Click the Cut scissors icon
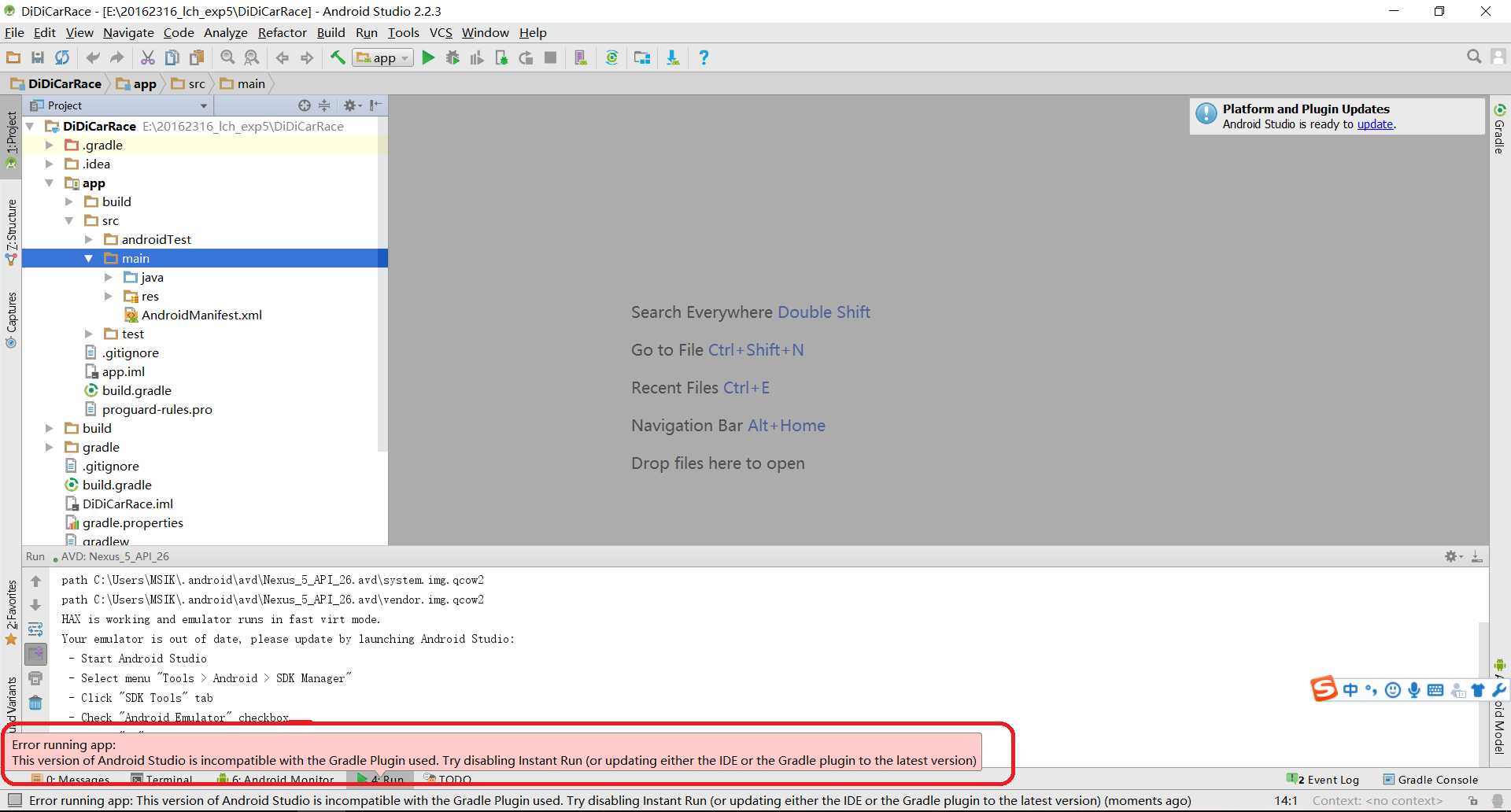The width and height of the screenshot is (1511, 812). [x=148, y=57]
